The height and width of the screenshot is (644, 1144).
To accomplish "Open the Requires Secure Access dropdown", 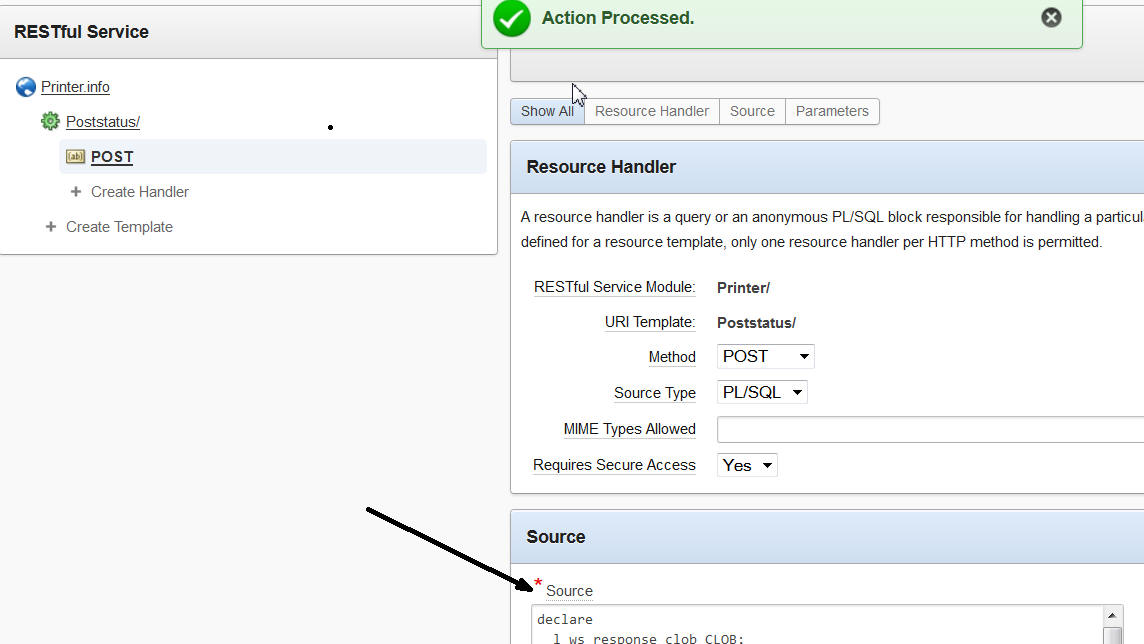I will pos(746,465).
